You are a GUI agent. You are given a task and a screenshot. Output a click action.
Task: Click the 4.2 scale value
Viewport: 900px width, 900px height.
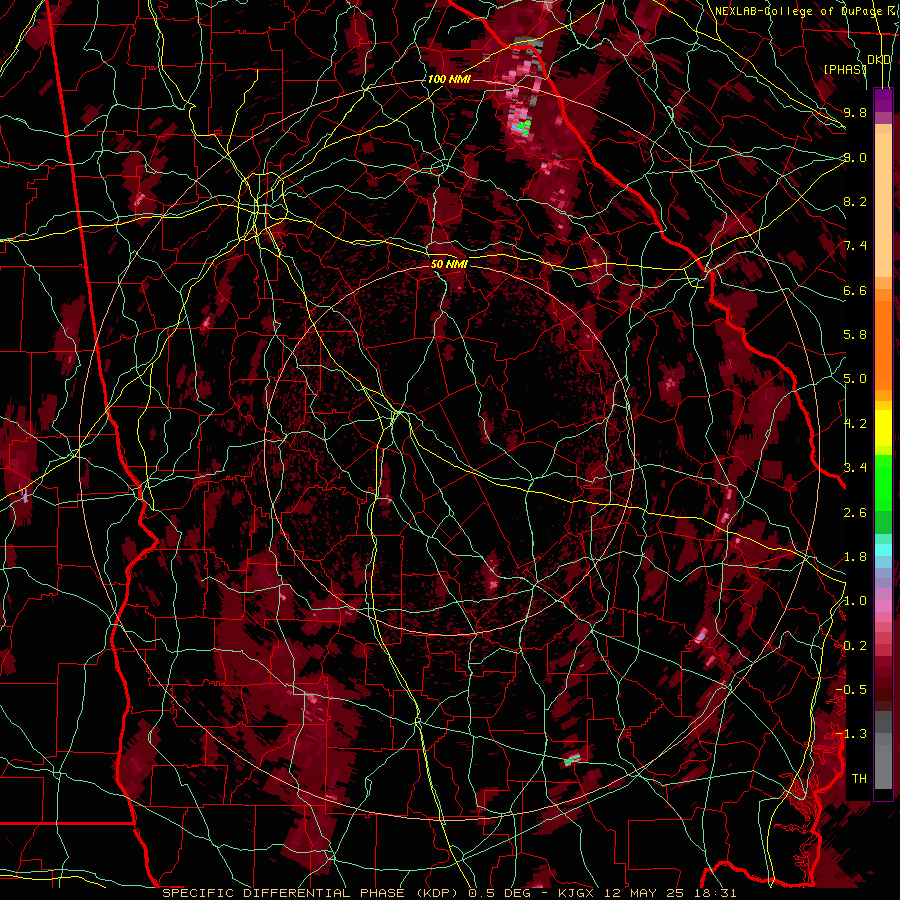(855, 424)
